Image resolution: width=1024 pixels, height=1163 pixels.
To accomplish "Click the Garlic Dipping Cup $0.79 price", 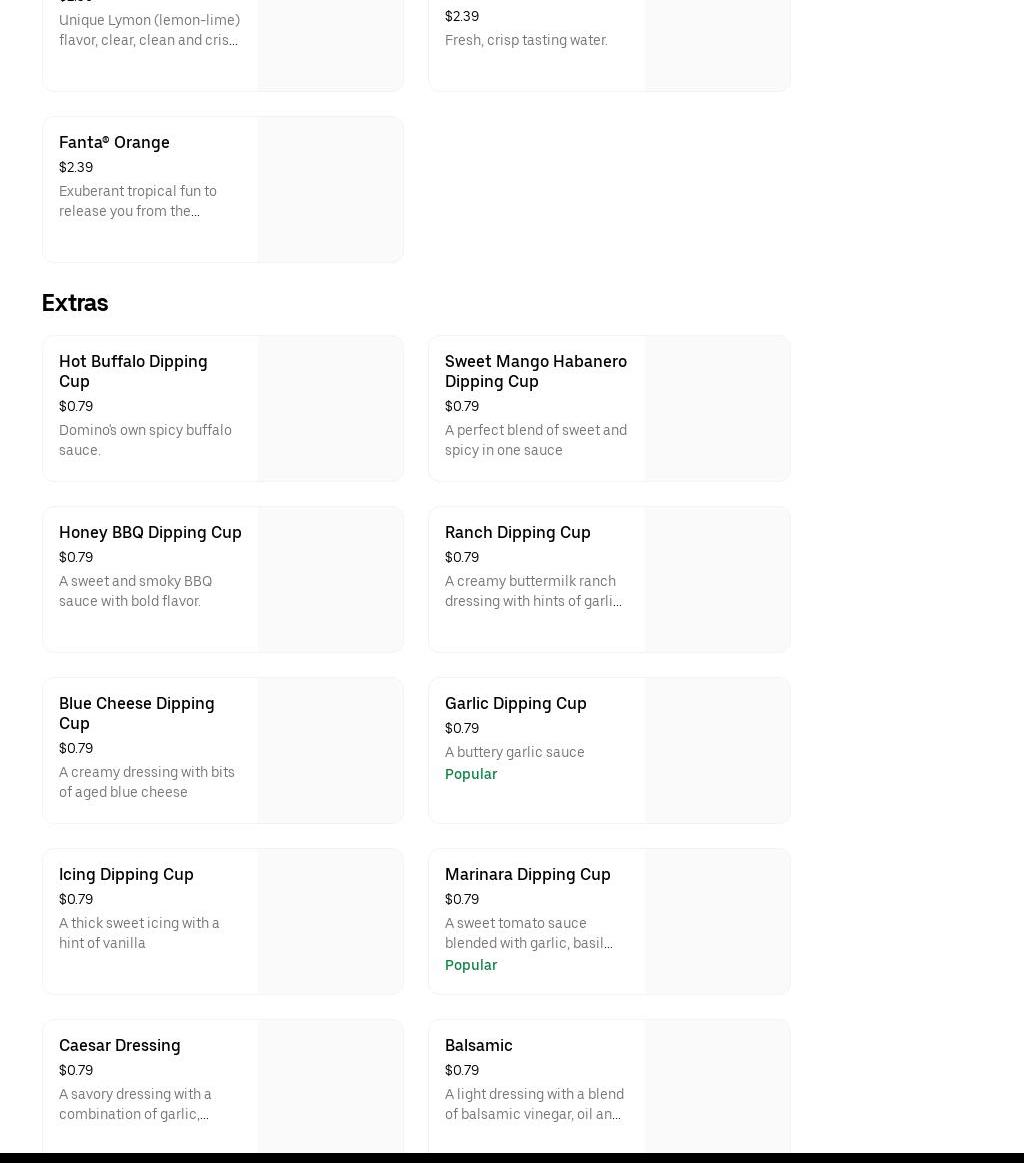I will coord(462,728).
